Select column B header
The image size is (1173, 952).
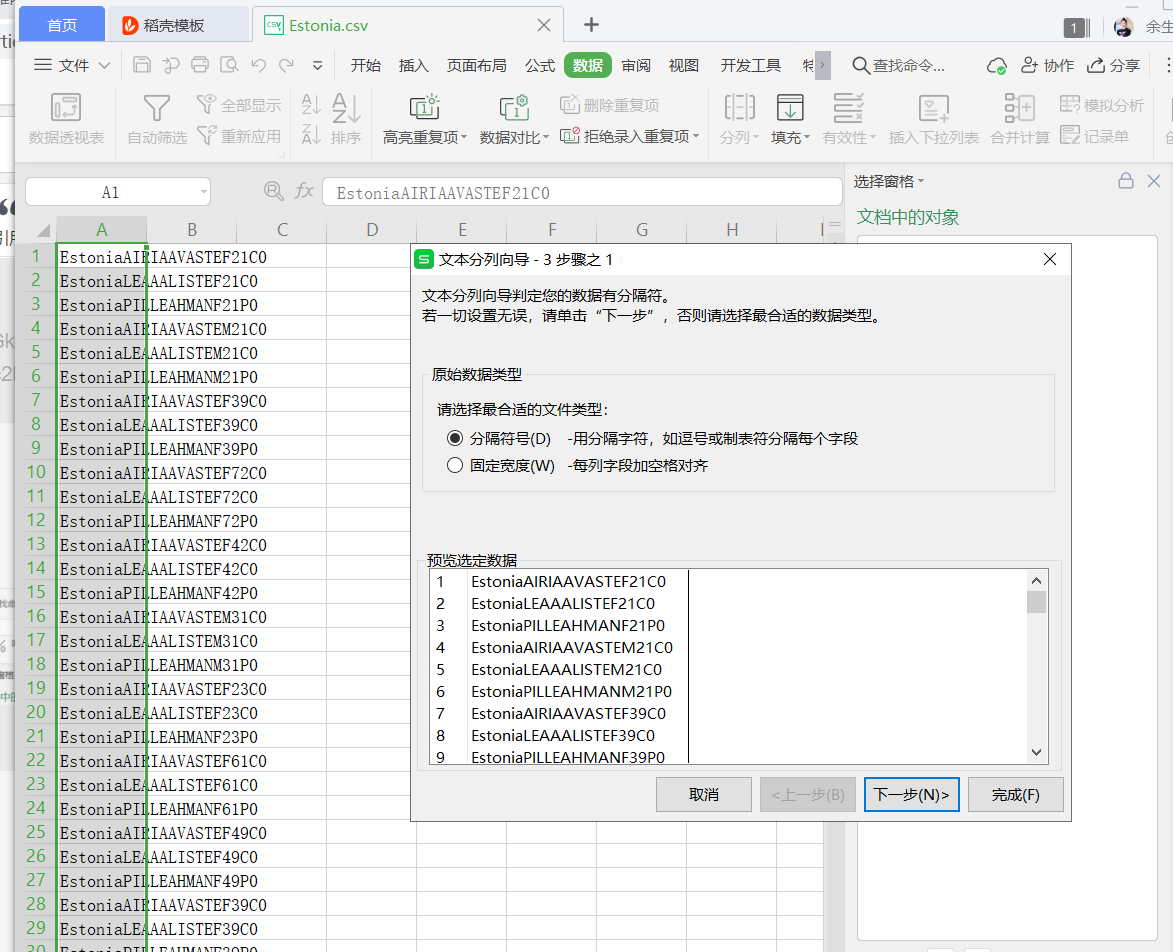click(192, 230)
